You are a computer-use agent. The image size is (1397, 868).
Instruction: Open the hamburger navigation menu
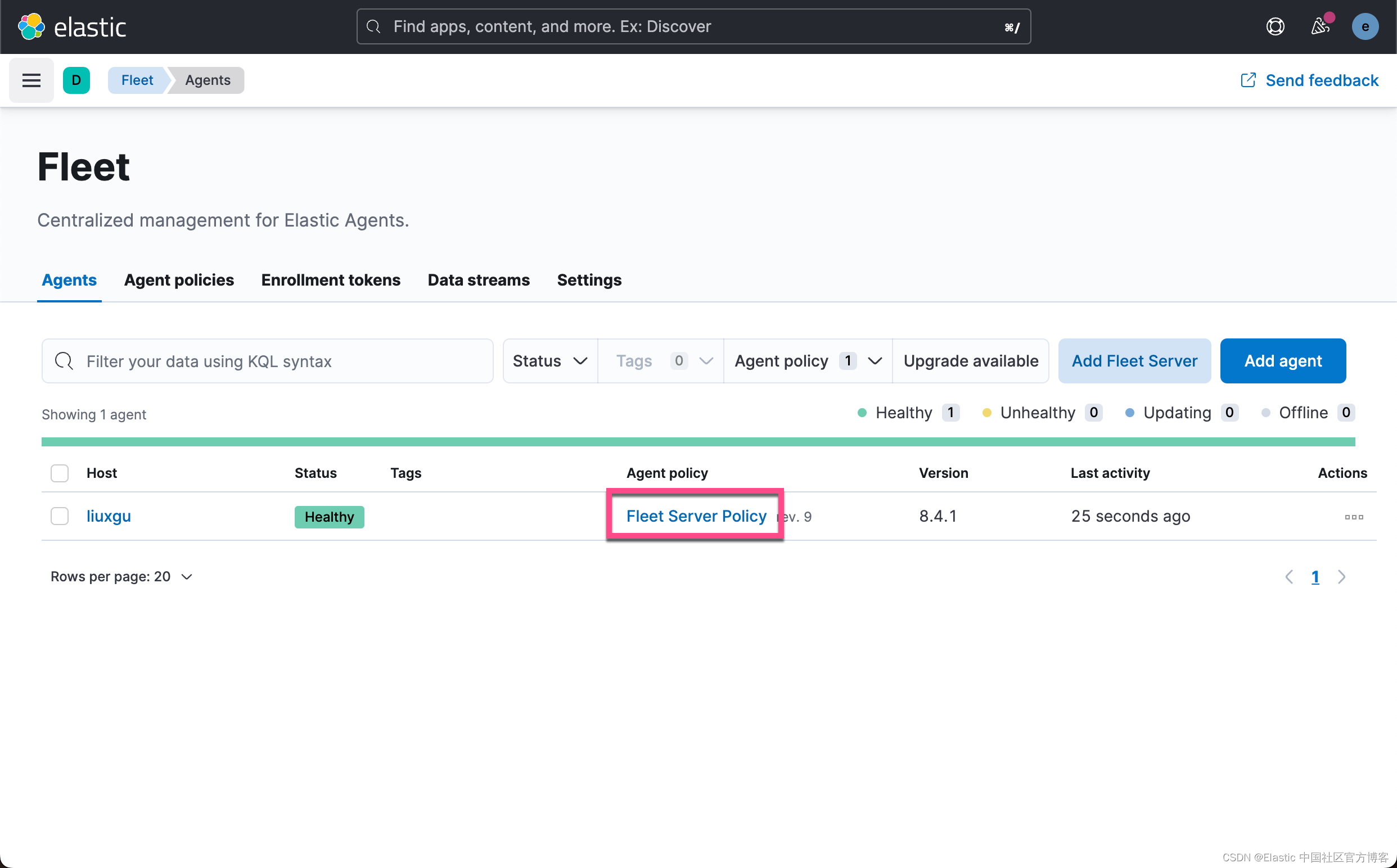click(x=31, y=80)
